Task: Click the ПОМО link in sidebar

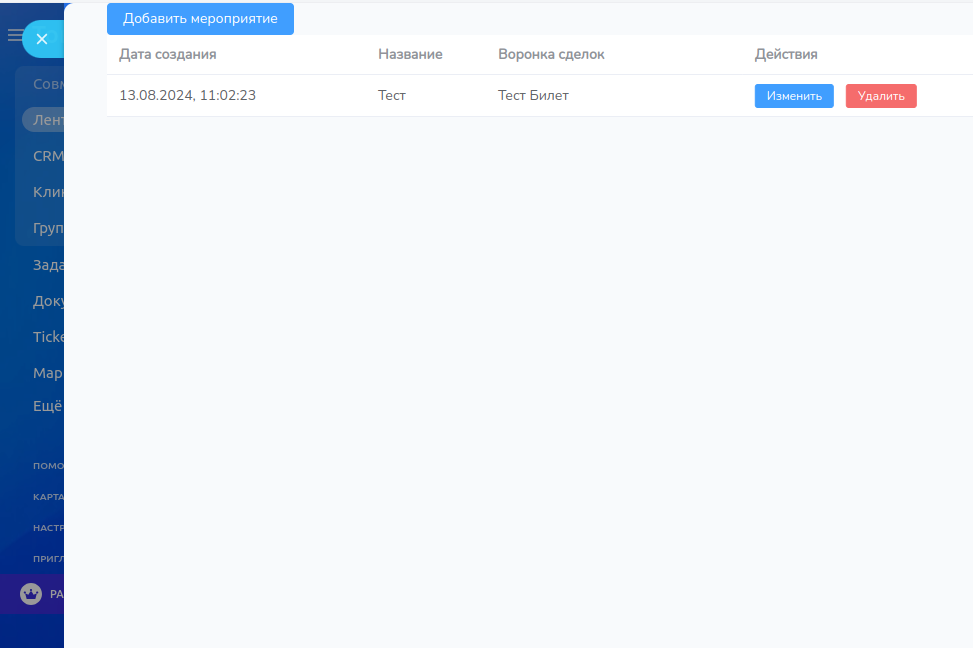Action: (48, 466)
